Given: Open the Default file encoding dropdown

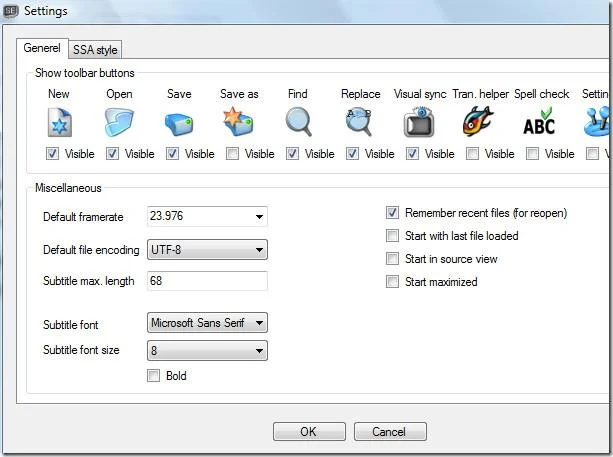Looking at the screenshot, I should [x=208, y=249].
